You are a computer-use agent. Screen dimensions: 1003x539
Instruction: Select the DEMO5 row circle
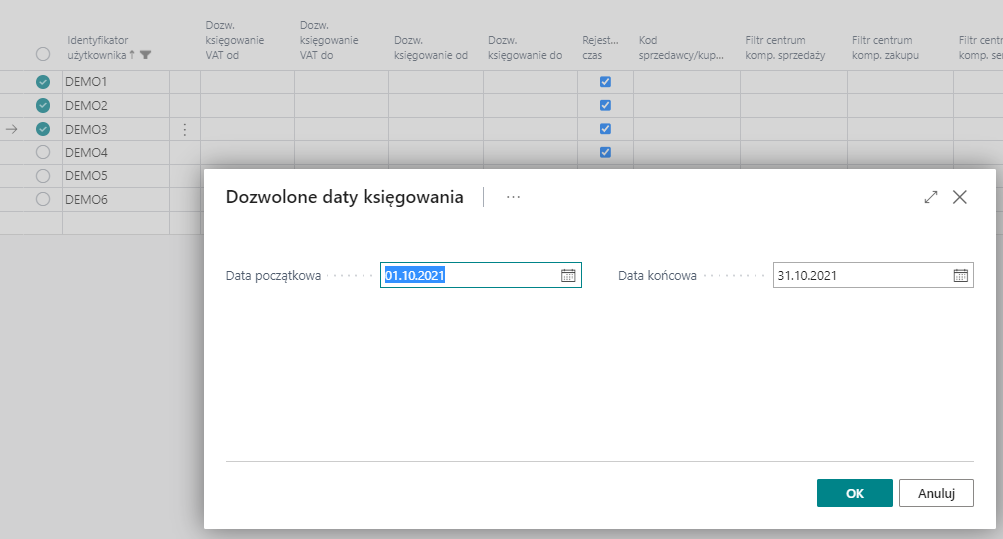[x=43, y=176]
